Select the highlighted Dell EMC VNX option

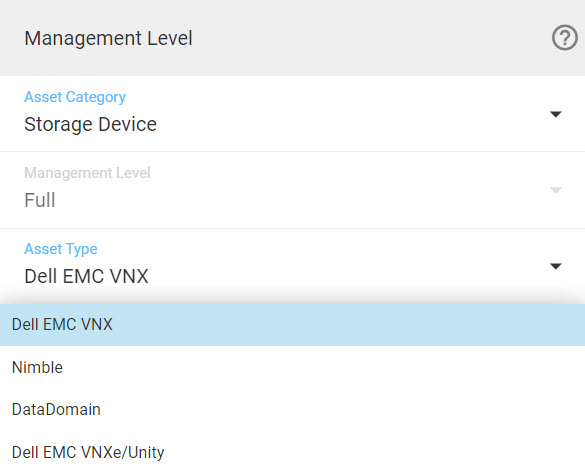[292, 325]
